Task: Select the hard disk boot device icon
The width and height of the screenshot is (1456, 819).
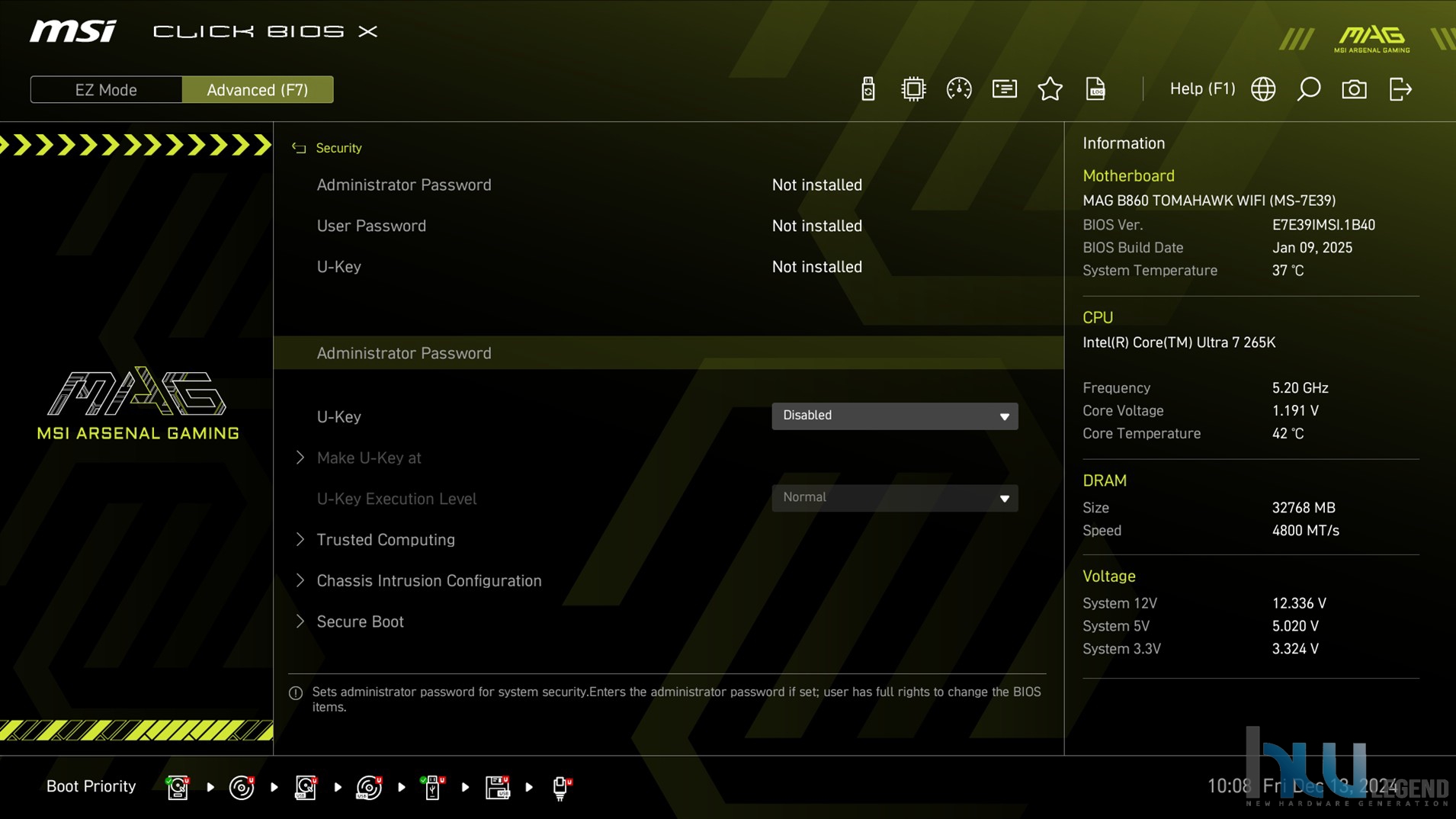Action: pyautogui.click(x=178, y=787)
